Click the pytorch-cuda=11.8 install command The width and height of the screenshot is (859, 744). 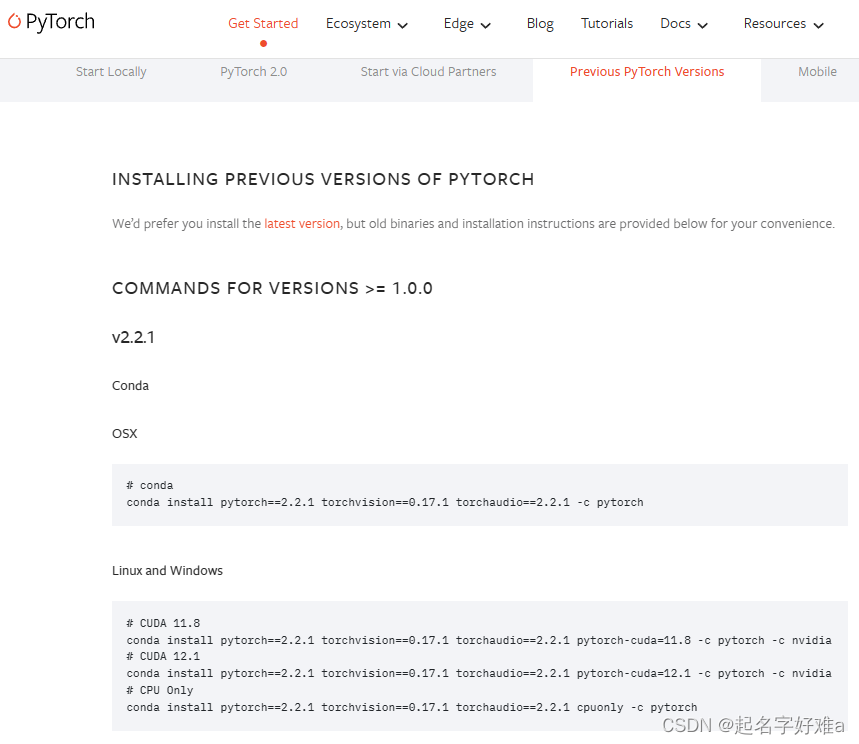[479, 640]
